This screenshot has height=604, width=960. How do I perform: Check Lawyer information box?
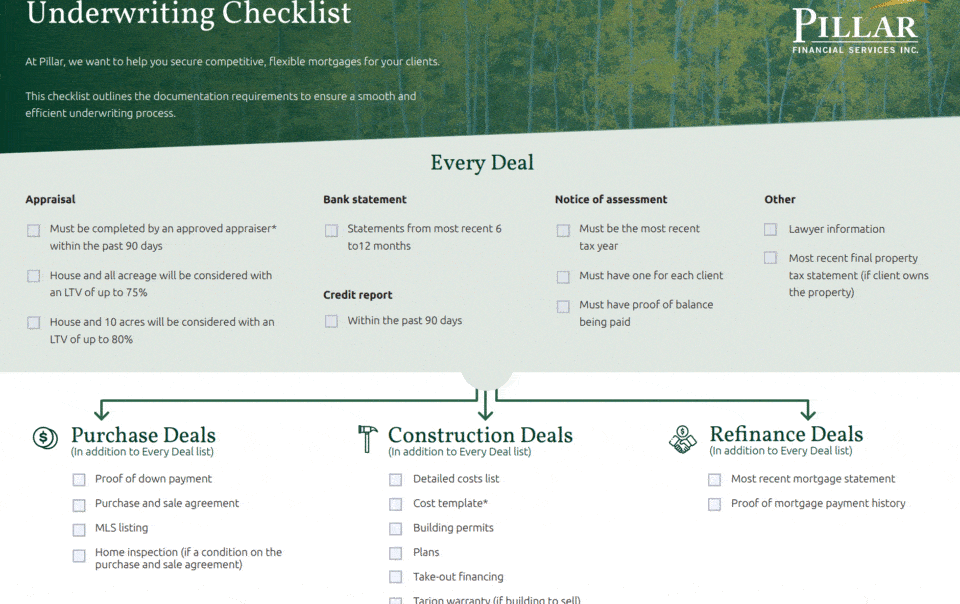770,229
